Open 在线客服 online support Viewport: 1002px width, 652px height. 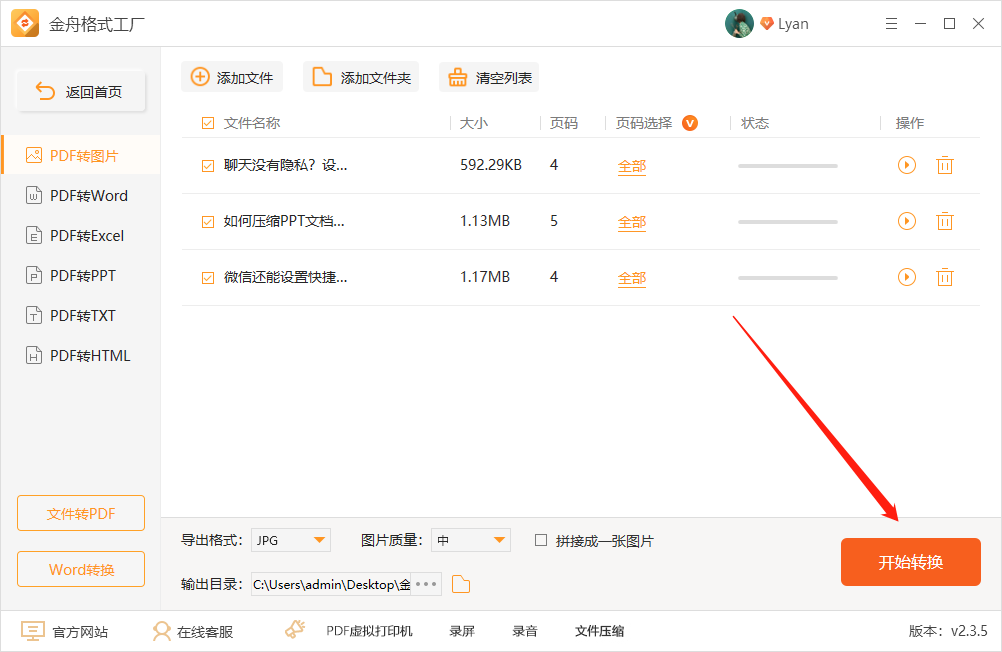[193, 632]
